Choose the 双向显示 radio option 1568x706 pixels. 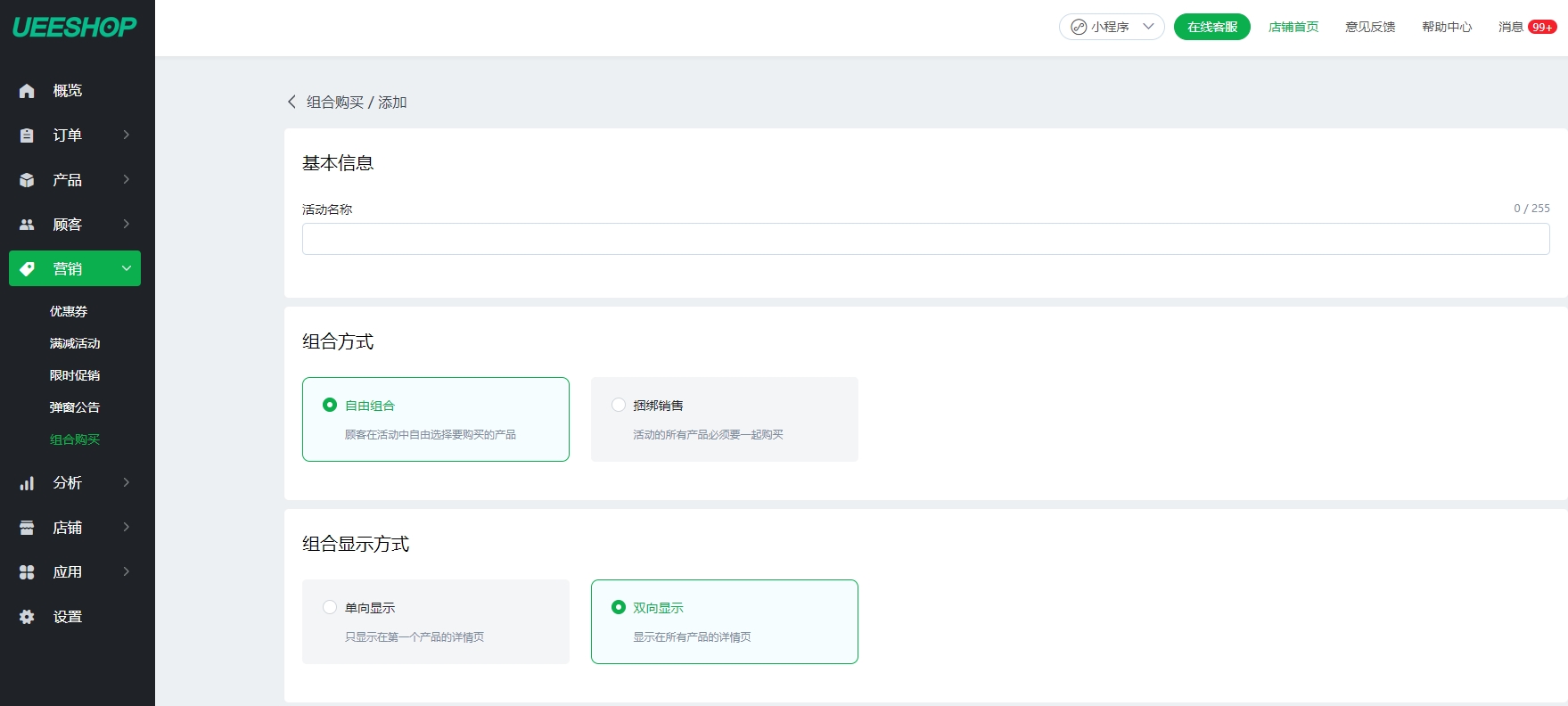(x=619, y=607)
